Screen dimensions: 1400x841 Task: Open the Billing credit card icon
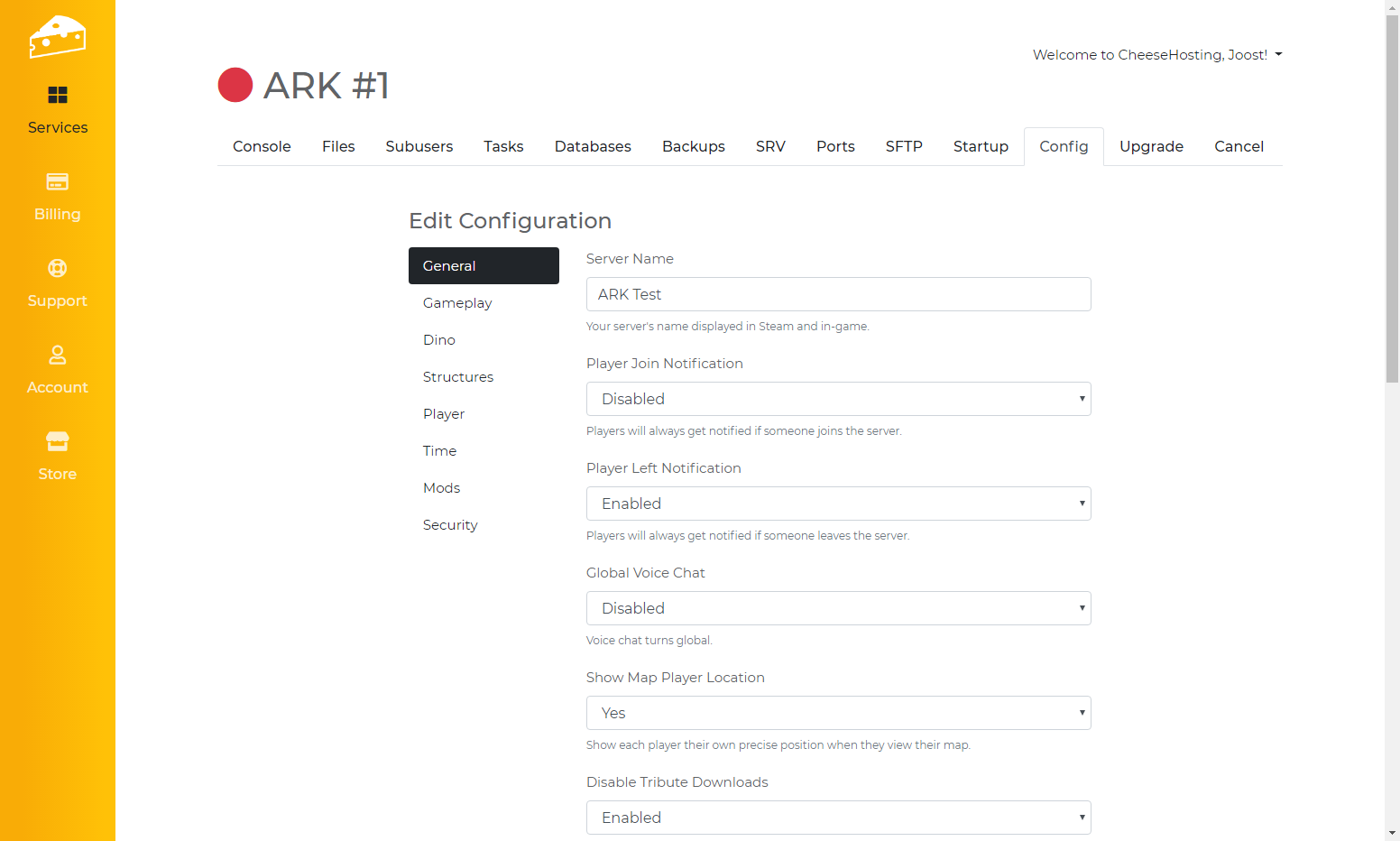tap(58, 181)
